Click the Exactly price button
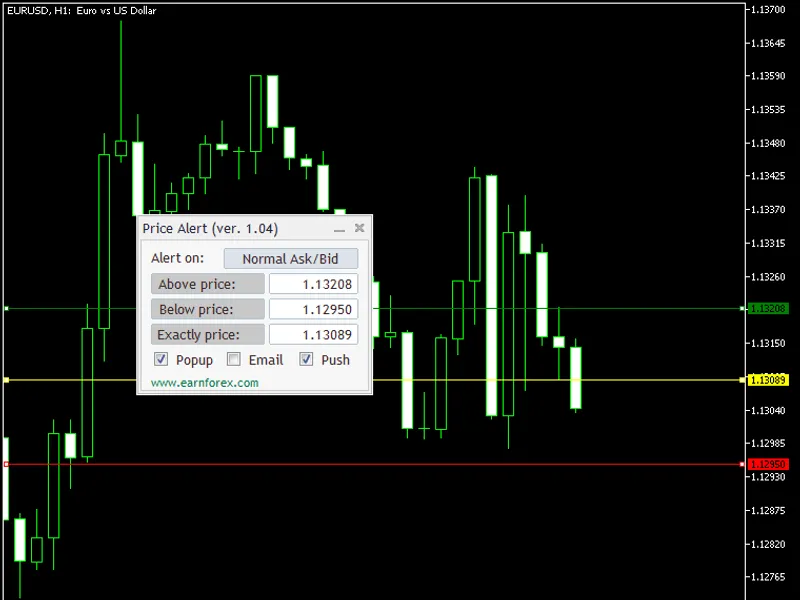Image resolution: width=800 pixels, height=600 pixels. coord(208,335)
